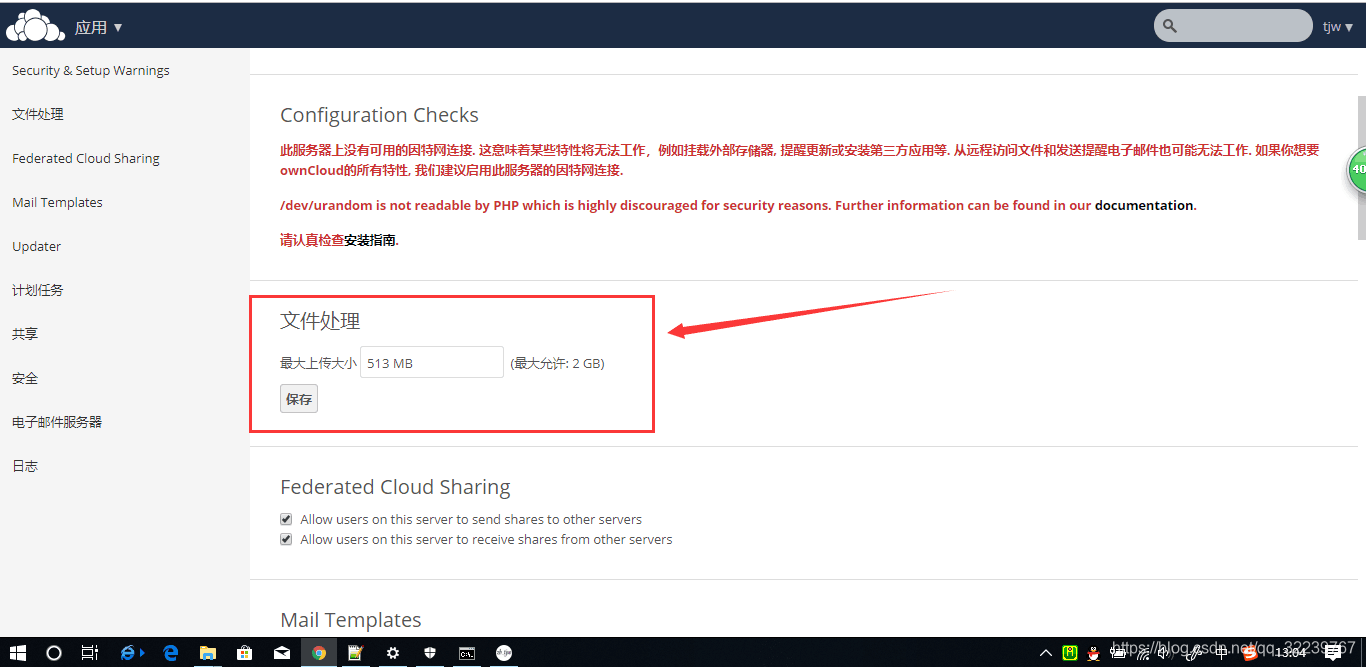
Task: Select Mail Templates in the sidebar
Action: tap(57, 202)
